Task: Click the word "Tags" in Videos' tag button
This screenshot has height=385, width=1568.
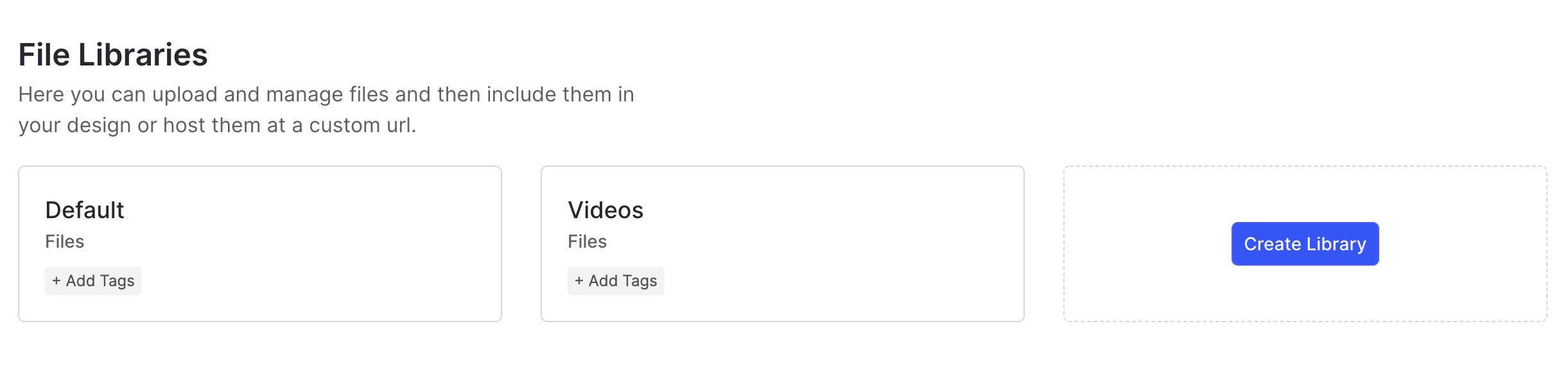Action: pyautogui.click(x=640, y=281)
